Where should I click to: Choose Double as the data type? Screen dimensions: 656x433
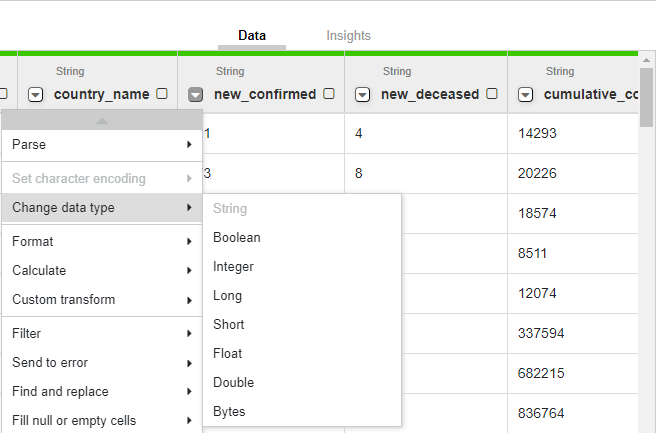233,382
